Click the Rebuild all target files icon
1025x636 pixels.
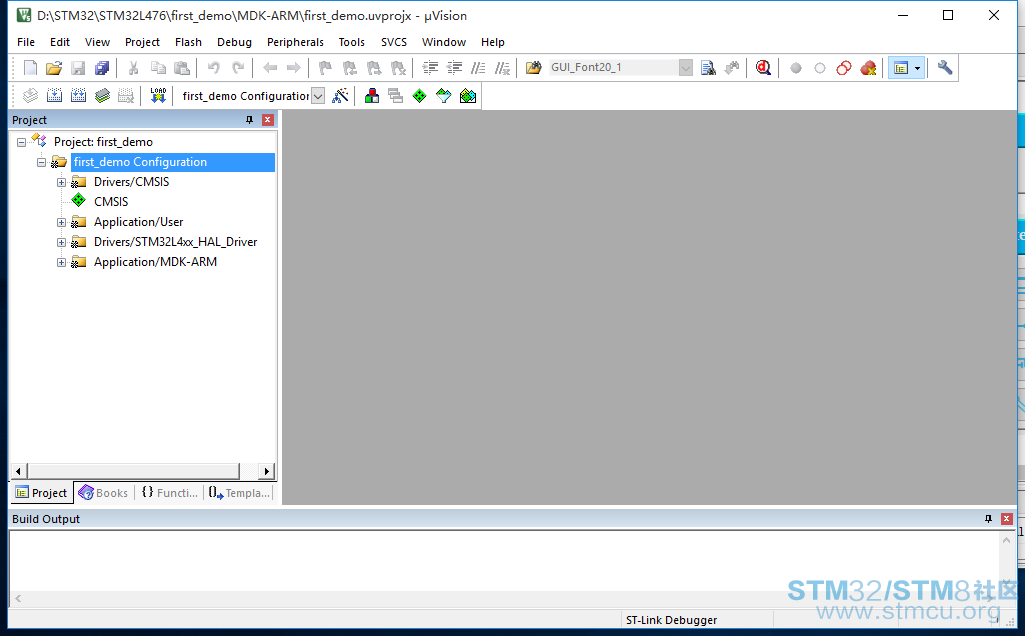78,95
